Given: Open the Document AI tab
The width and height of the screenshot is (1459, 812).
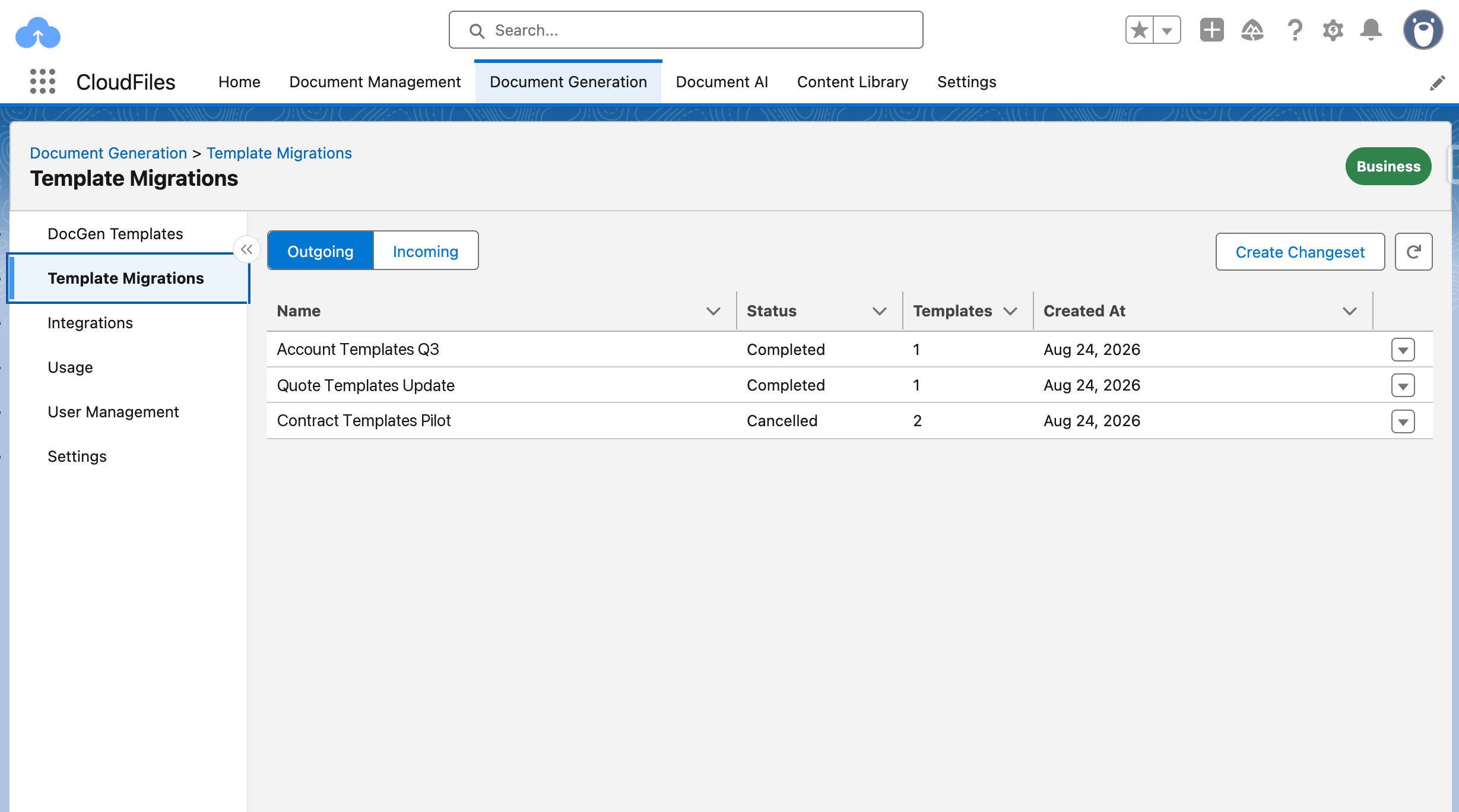Looking at the screenshot, I should (722, 82).
